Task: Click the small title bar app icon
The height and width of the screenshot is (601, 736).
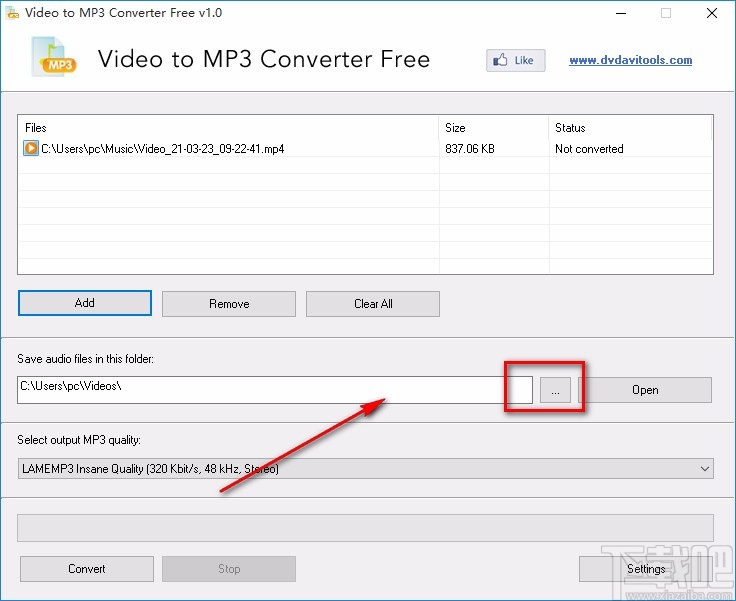Action: pyautogui.click(x=12, y=13)
